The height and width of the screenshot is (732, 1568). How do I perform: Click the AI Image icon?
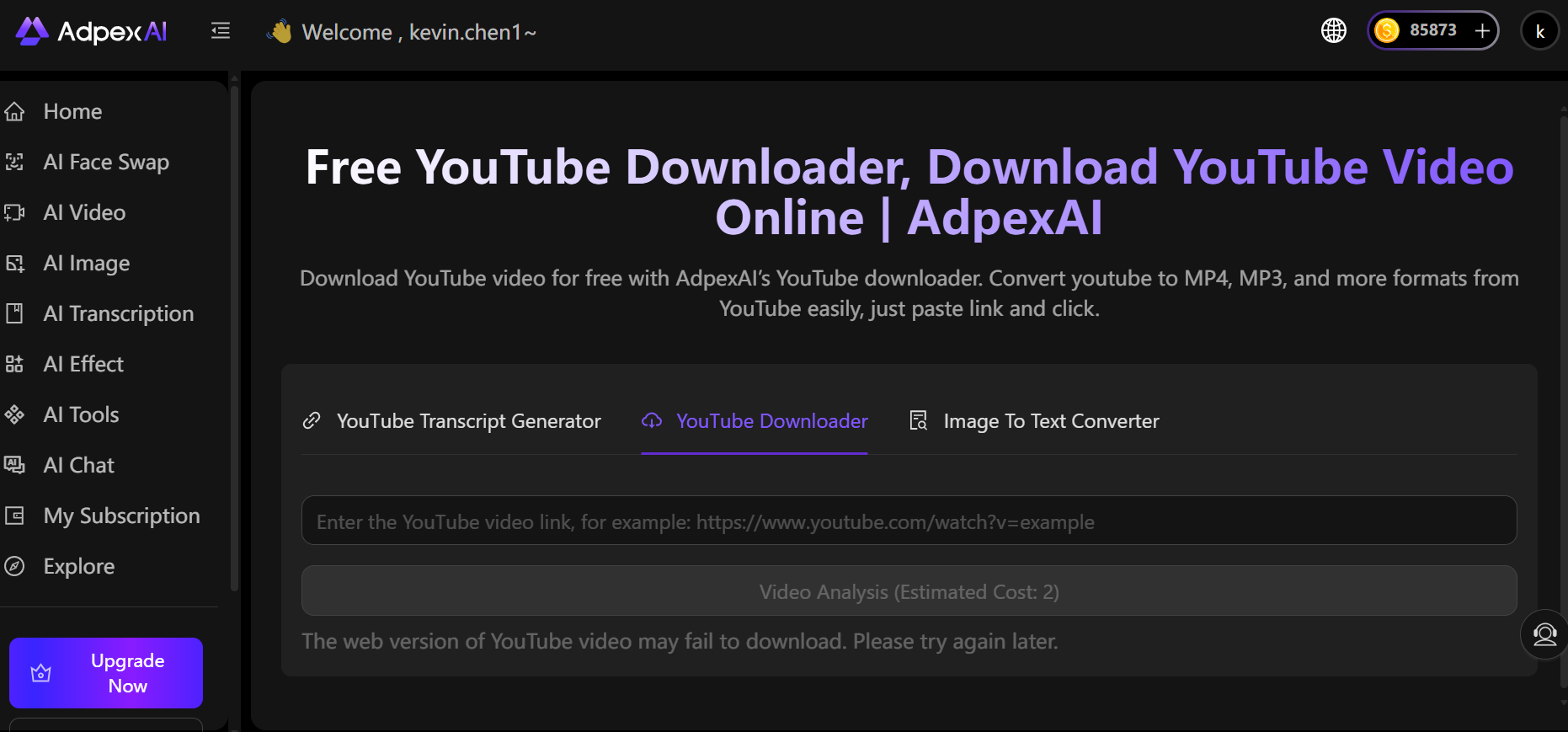(x=14, y=263)
